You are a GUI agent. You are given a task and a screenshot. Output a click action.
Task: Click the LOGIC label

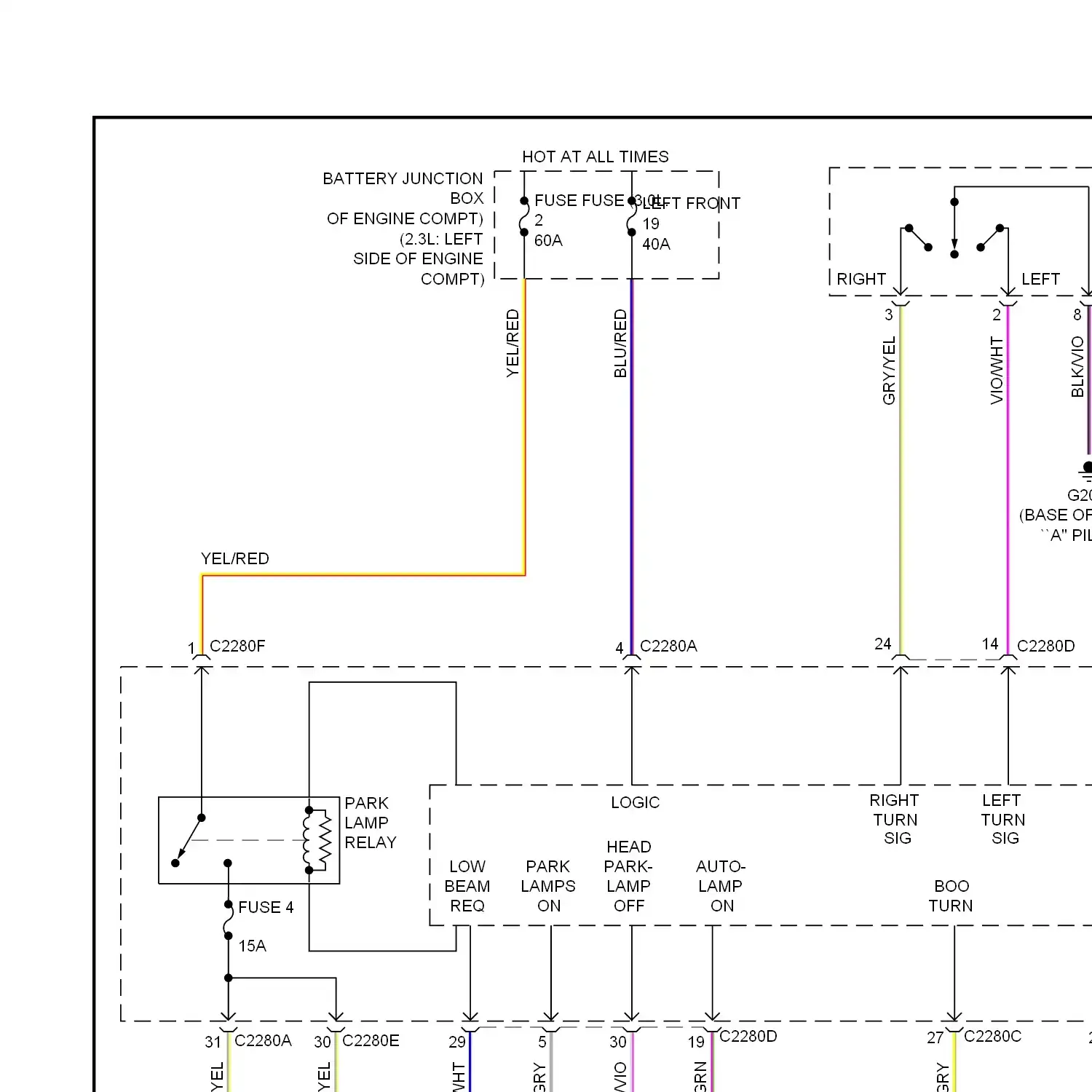635,802
